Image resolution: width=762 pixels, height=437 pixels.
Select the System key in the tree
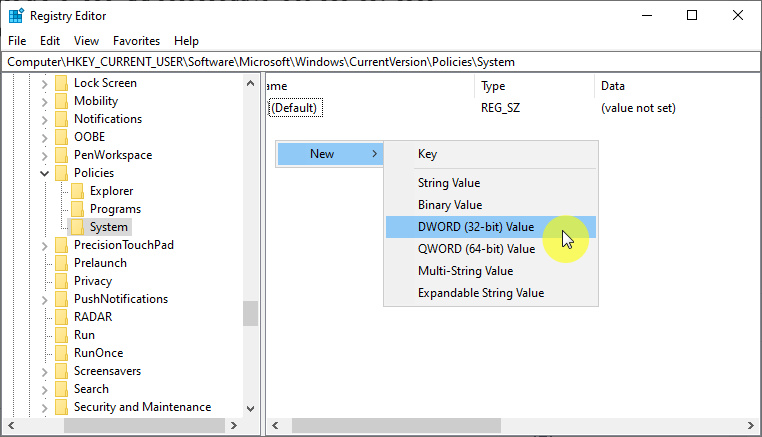108,227
